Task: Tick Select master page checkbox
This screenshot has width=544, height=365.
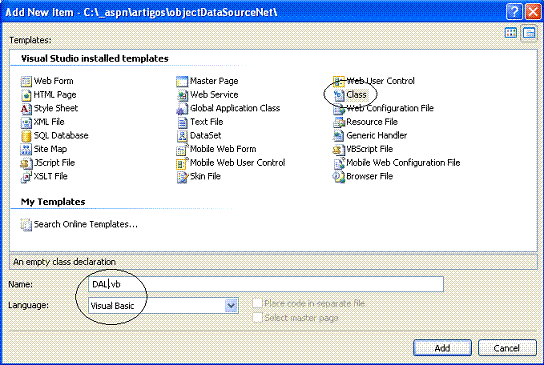Action: click(257, 317)
